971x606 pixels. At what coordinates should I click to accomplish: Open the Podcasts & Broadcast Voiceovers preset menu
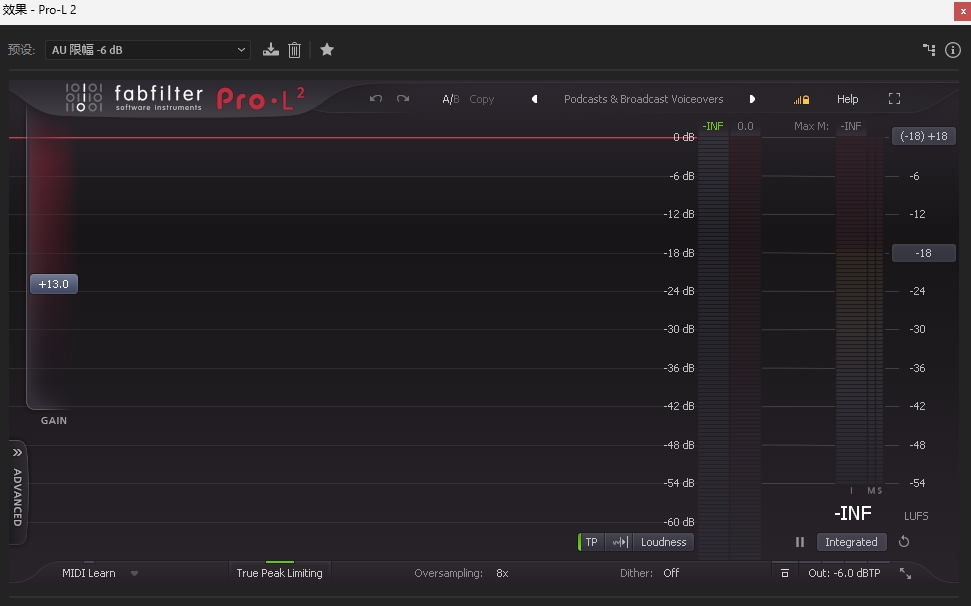[x=643, y=99]
